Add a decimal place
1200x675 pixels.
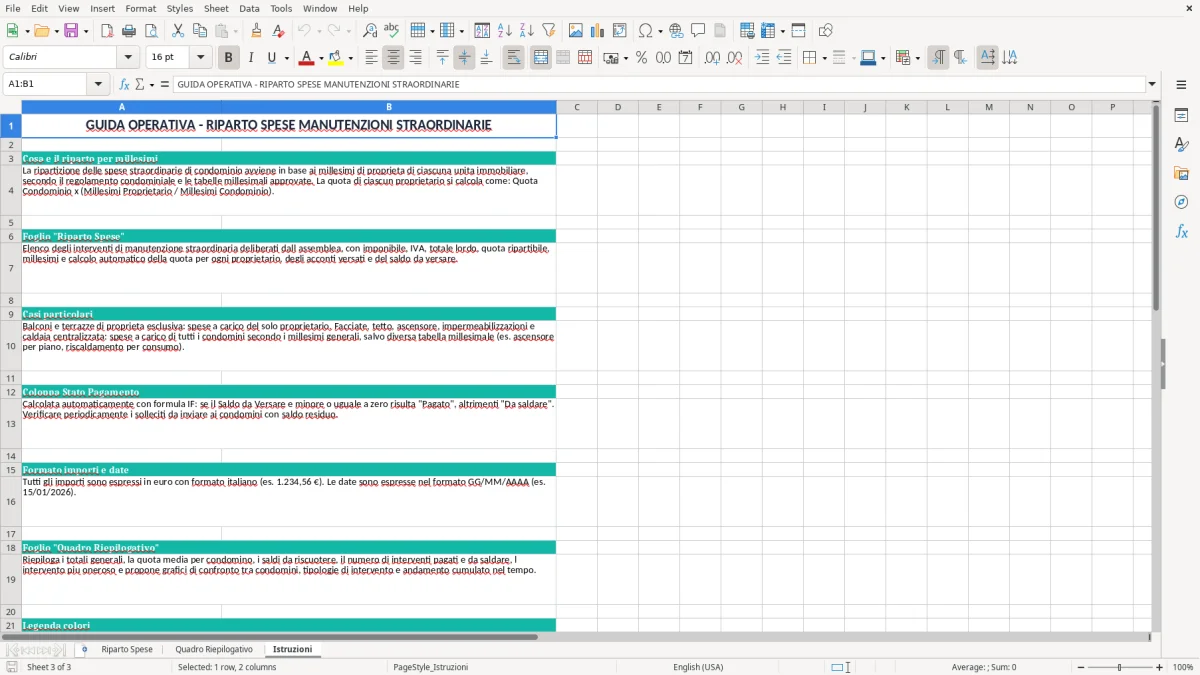click(x=712, y=58)
